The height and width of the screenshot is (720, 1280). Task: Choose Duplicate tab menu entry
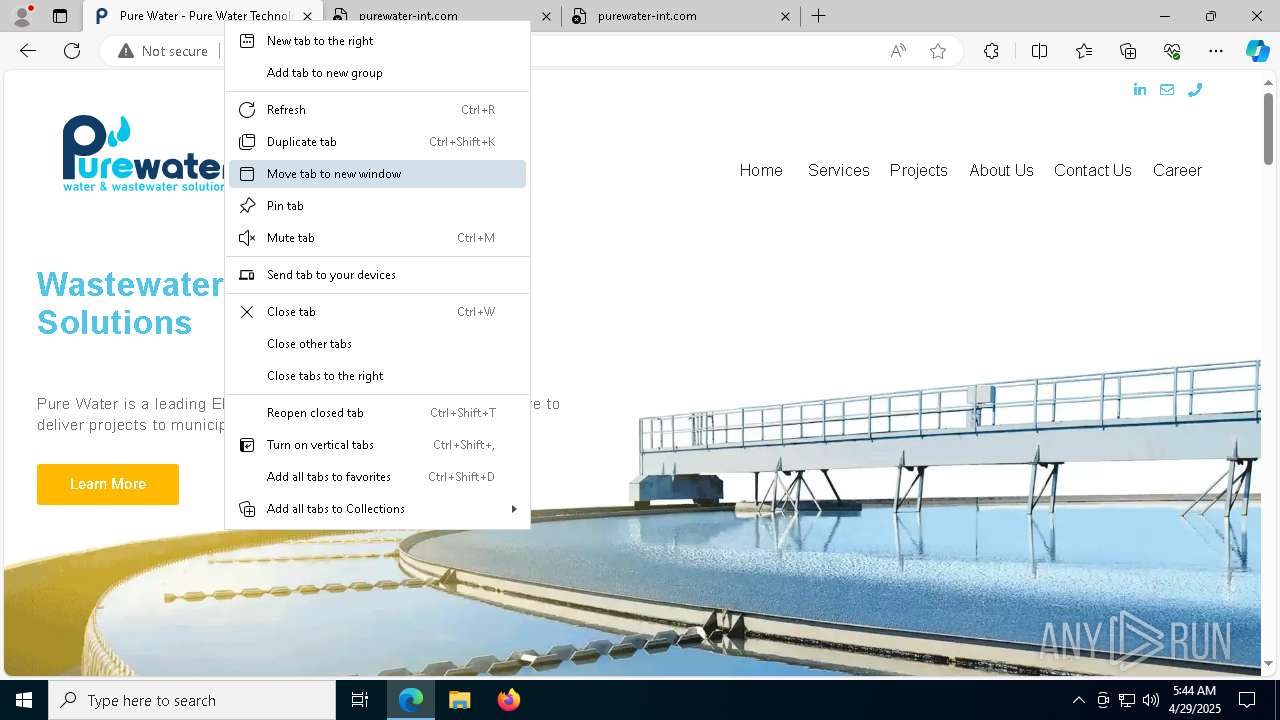tap(377, 142)
